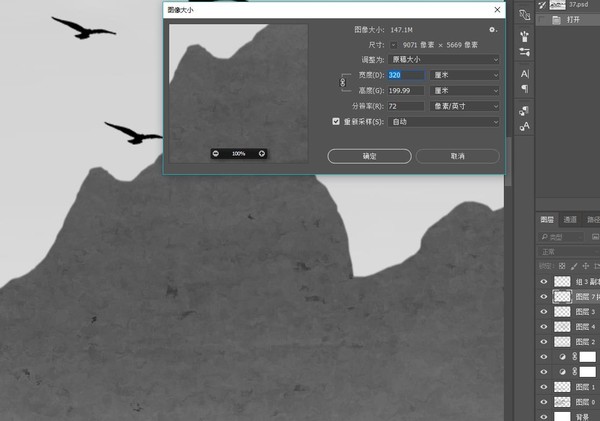Set history brush source beside 37.psd snapshot
The image size is (600, 421).
tap(541, 5)
